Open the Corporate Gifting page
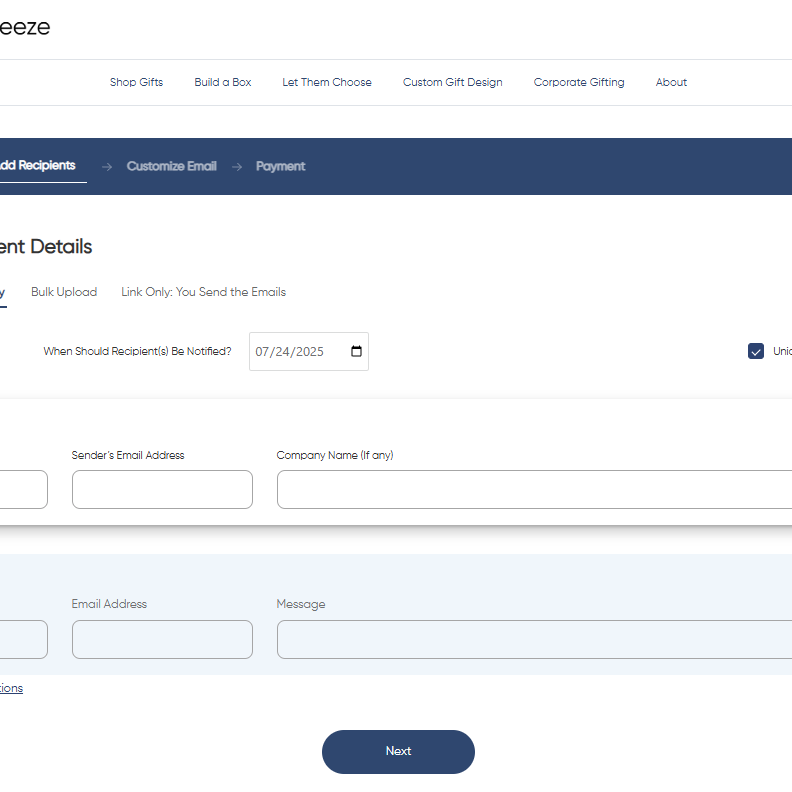Screen dimensions: 792x792 point(578,82)
